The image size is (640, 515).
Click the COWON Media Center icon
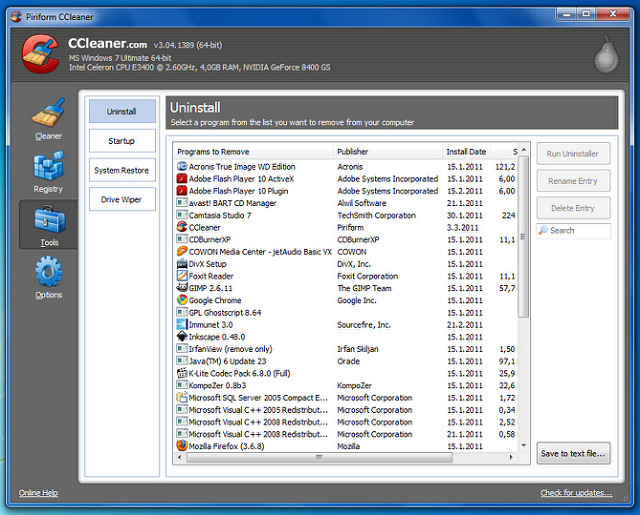[x=182, y=251]
